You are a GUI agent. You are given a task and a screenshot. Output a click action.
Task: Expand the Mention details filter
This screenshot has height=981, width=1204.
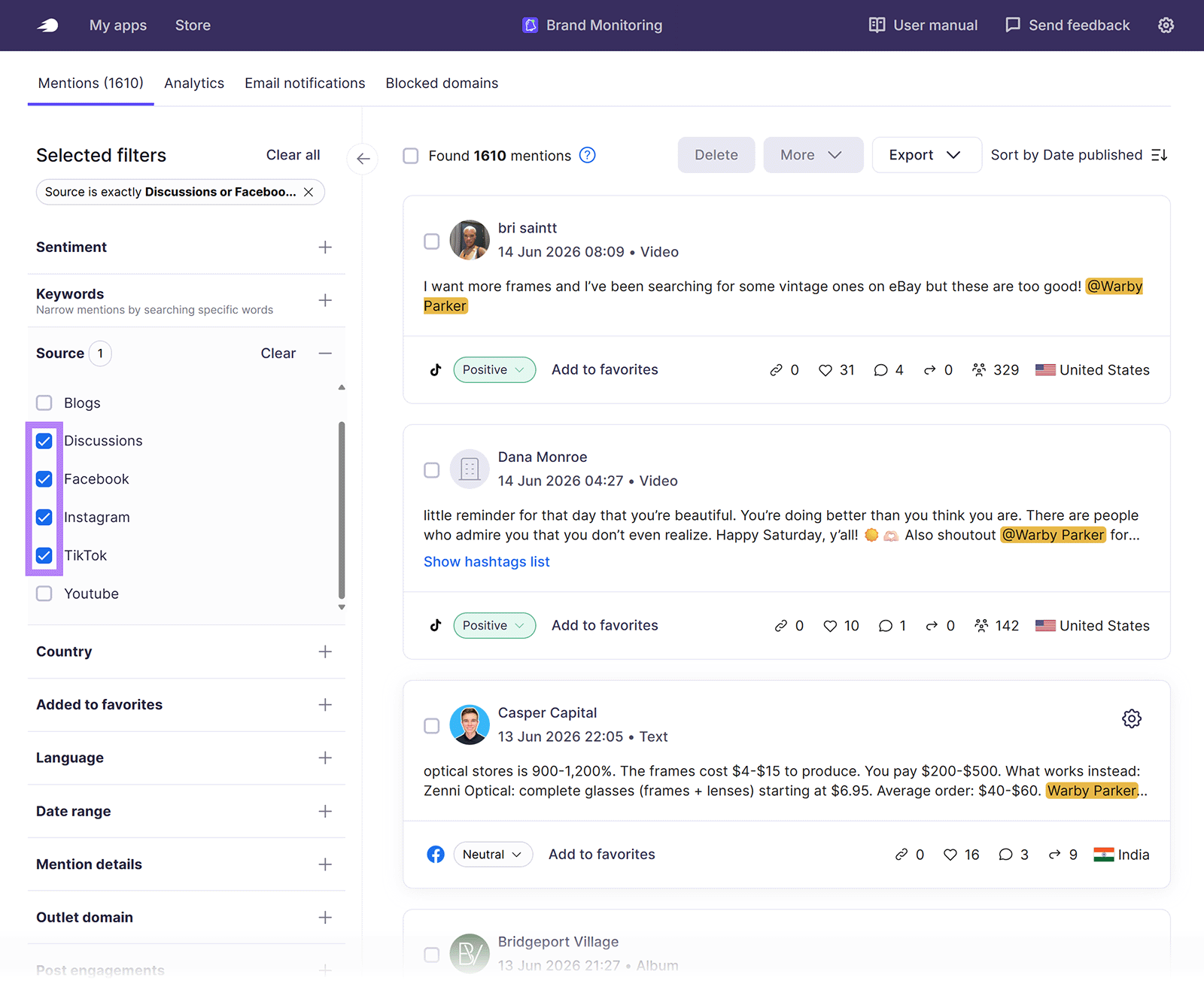325,864
